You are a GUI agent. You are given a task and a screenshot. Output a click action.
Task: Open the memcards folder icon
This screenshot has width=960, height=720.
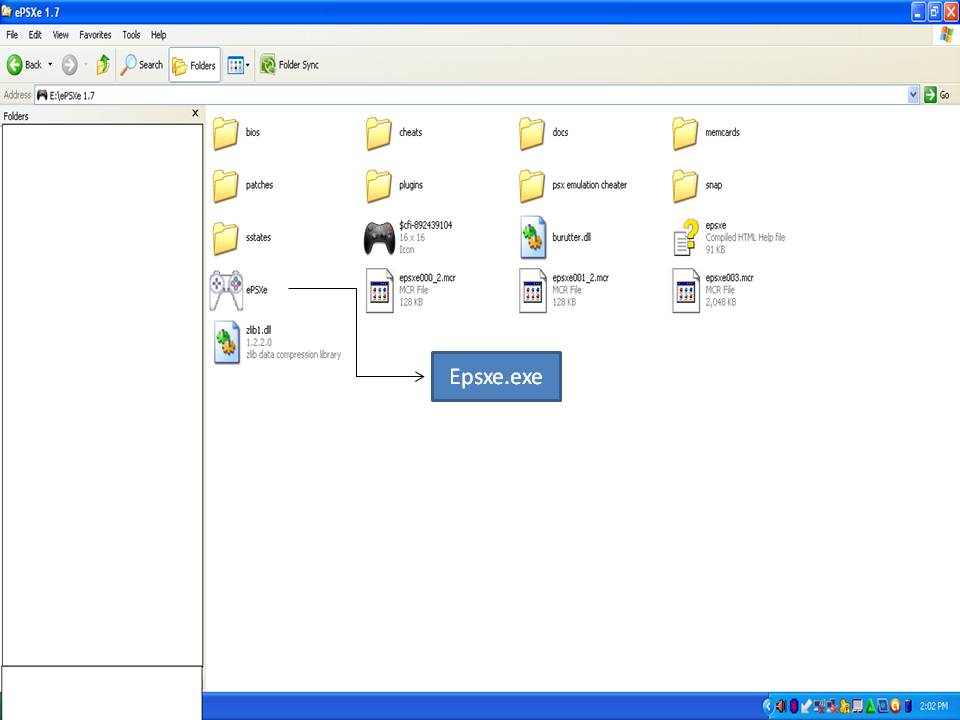pyautogui.click(x=684, y=133)
